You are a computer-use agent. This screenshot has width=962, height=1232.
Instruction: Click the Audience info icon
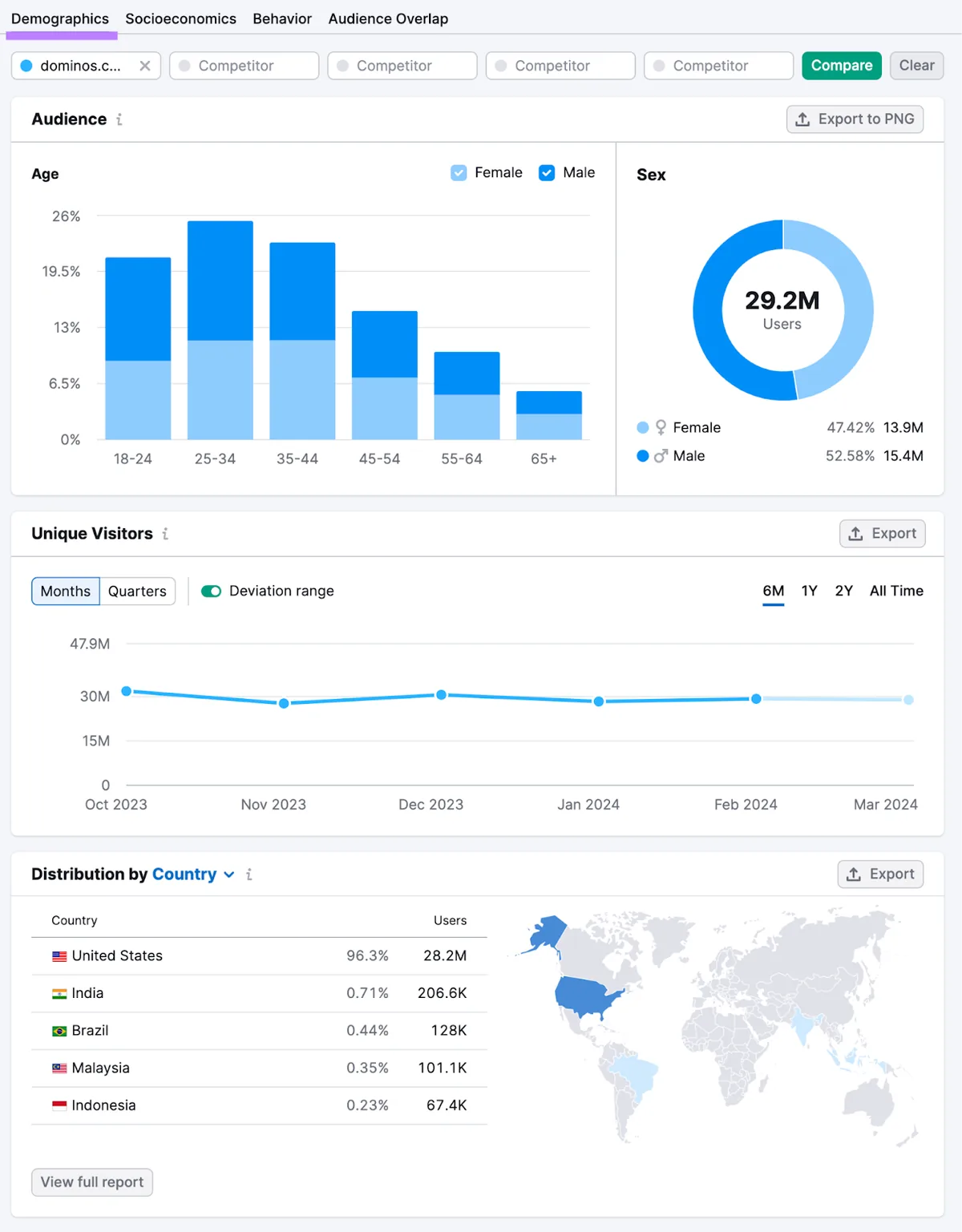(119, 119)
